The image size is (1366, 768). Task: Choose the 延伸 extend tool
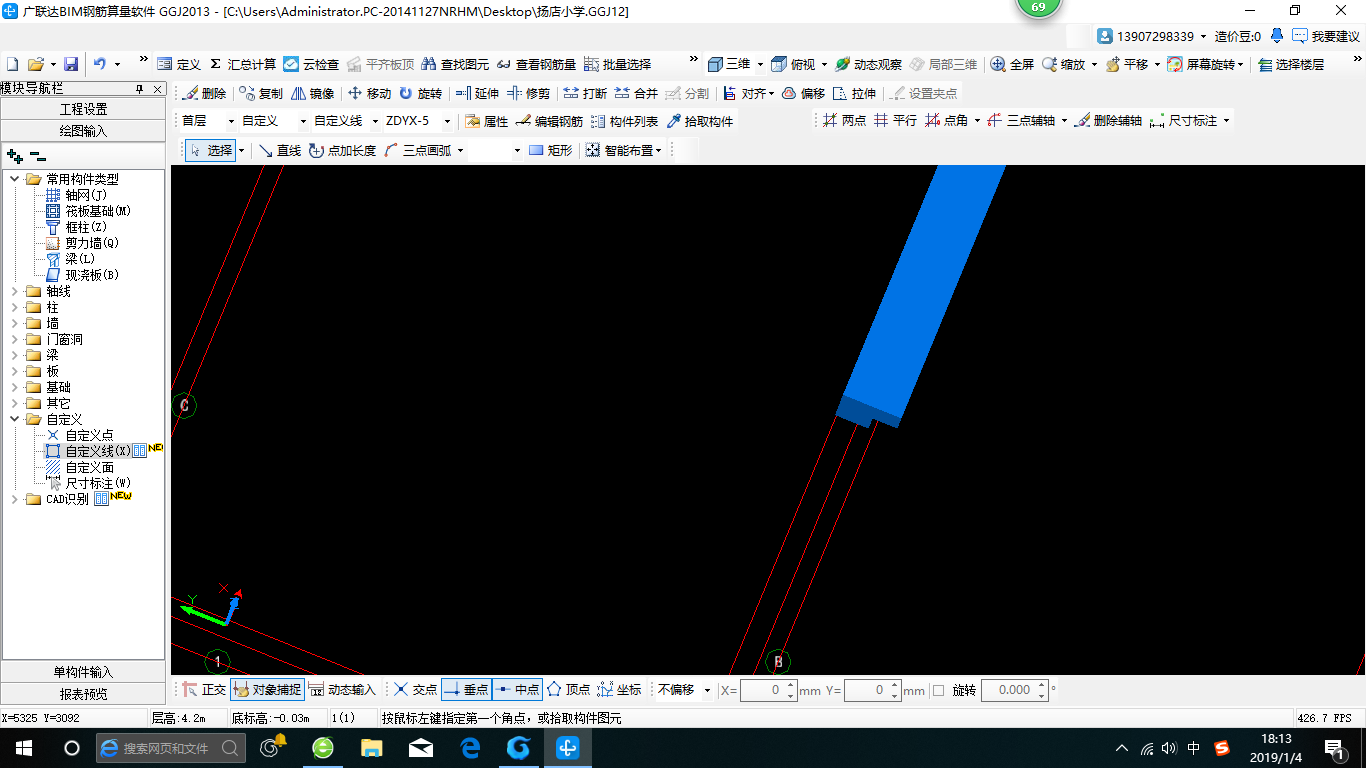click(477, 93)
